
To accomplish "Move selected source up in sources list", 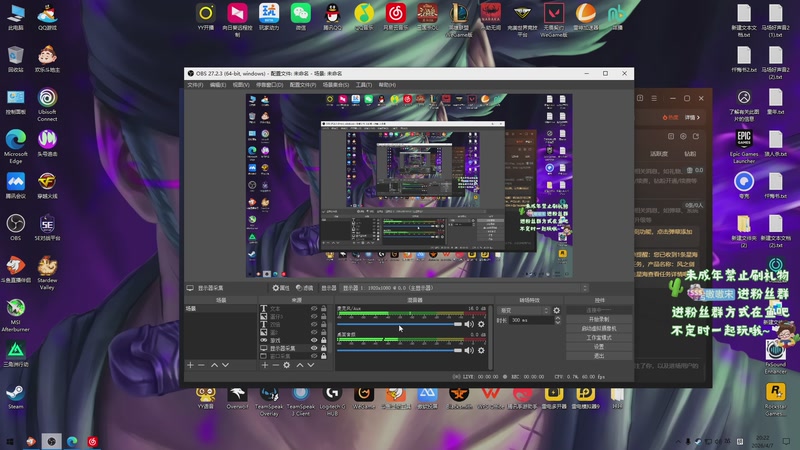I will click(300, 365).
